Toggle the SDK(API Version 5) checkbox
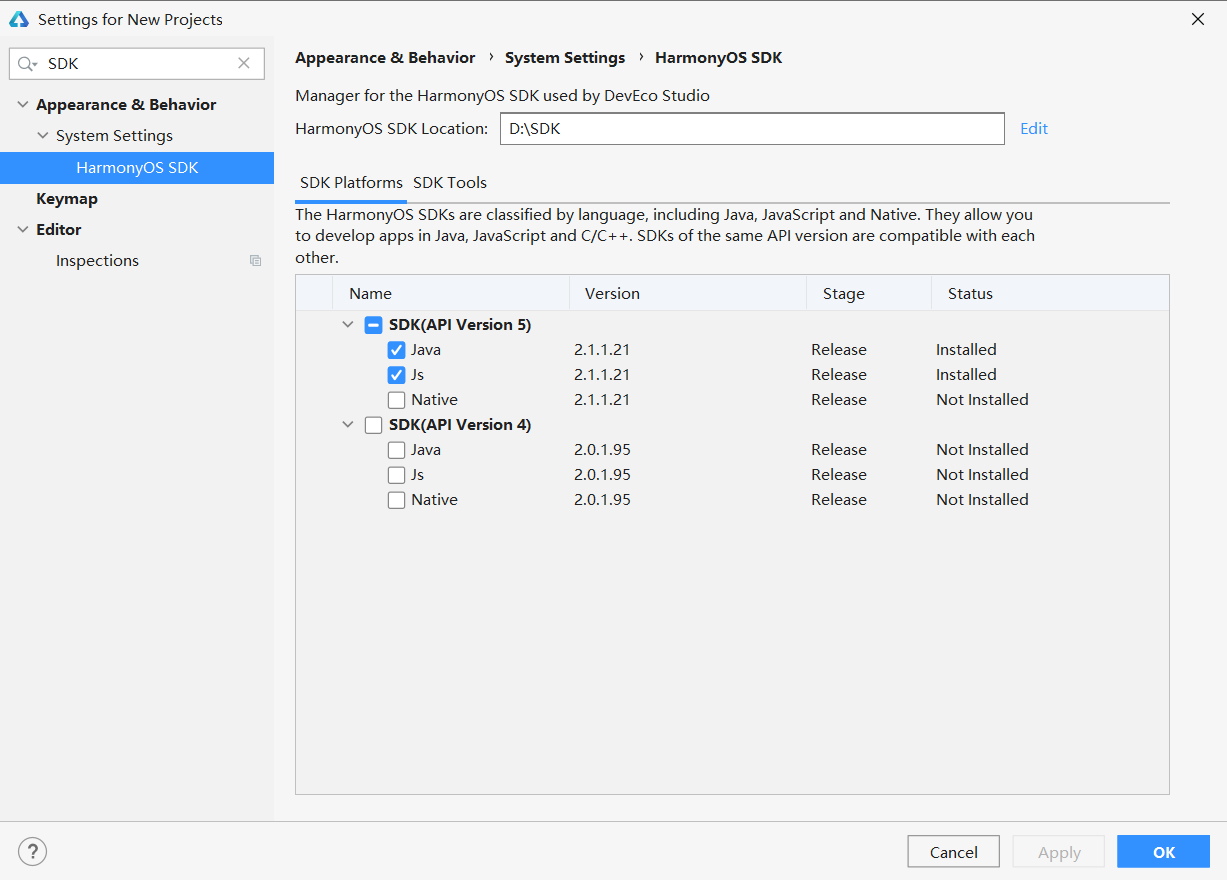Screen dimensions: 1227x880 click(x=373, y=325)
